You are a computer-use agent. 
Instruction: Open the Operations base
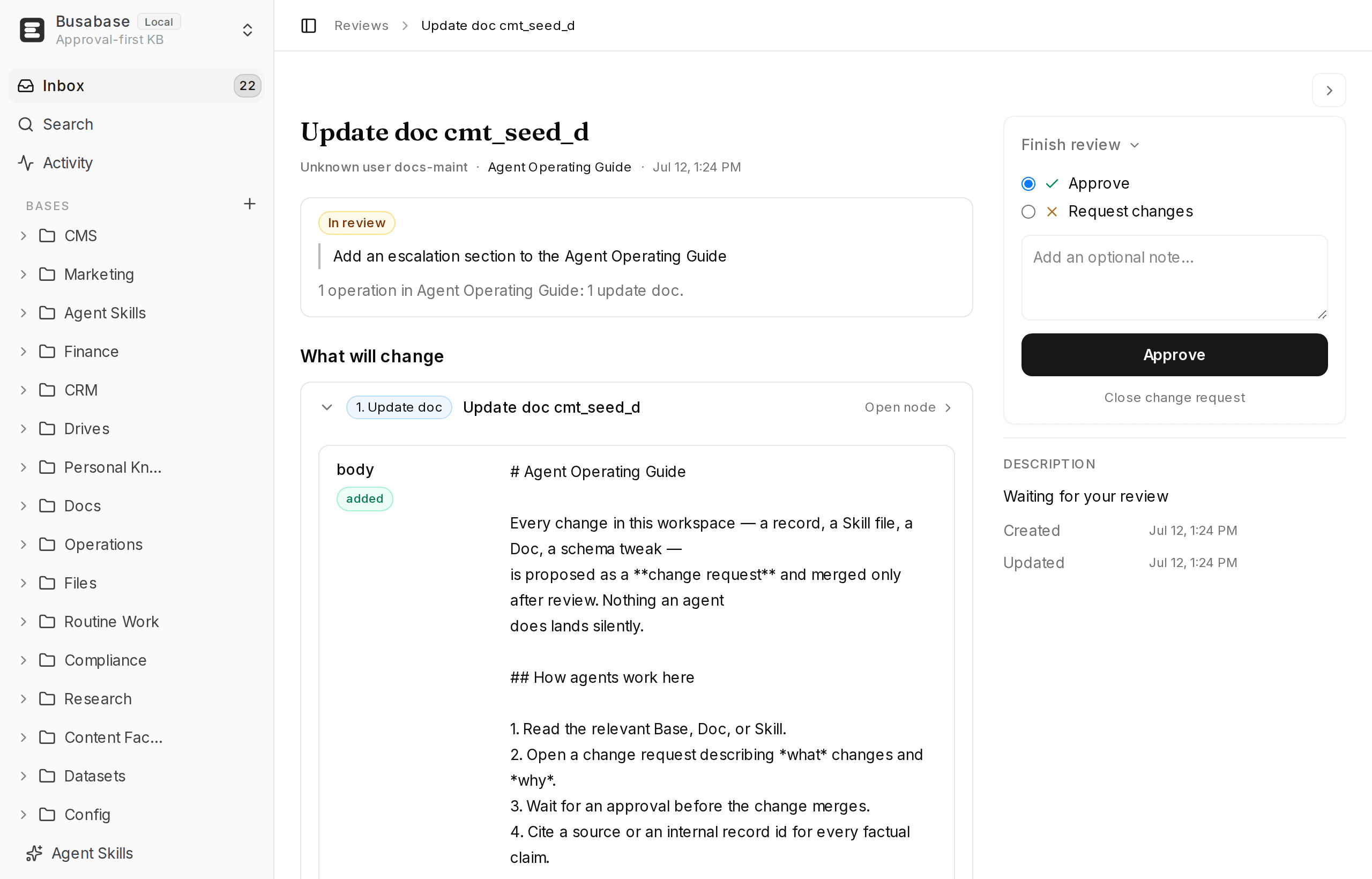coord(103,545)
